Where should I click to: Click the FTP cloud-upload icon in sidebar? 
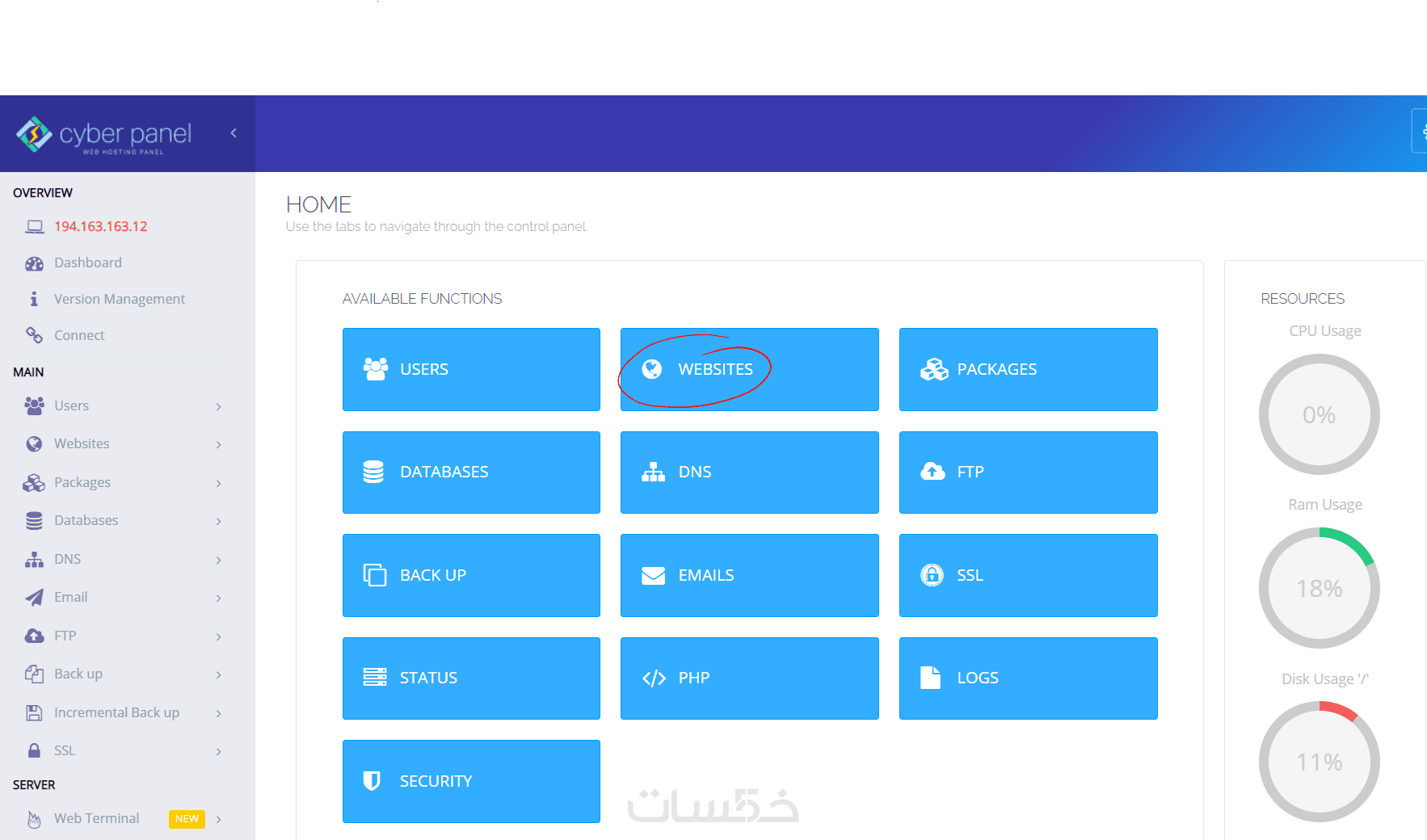point(34,636)
